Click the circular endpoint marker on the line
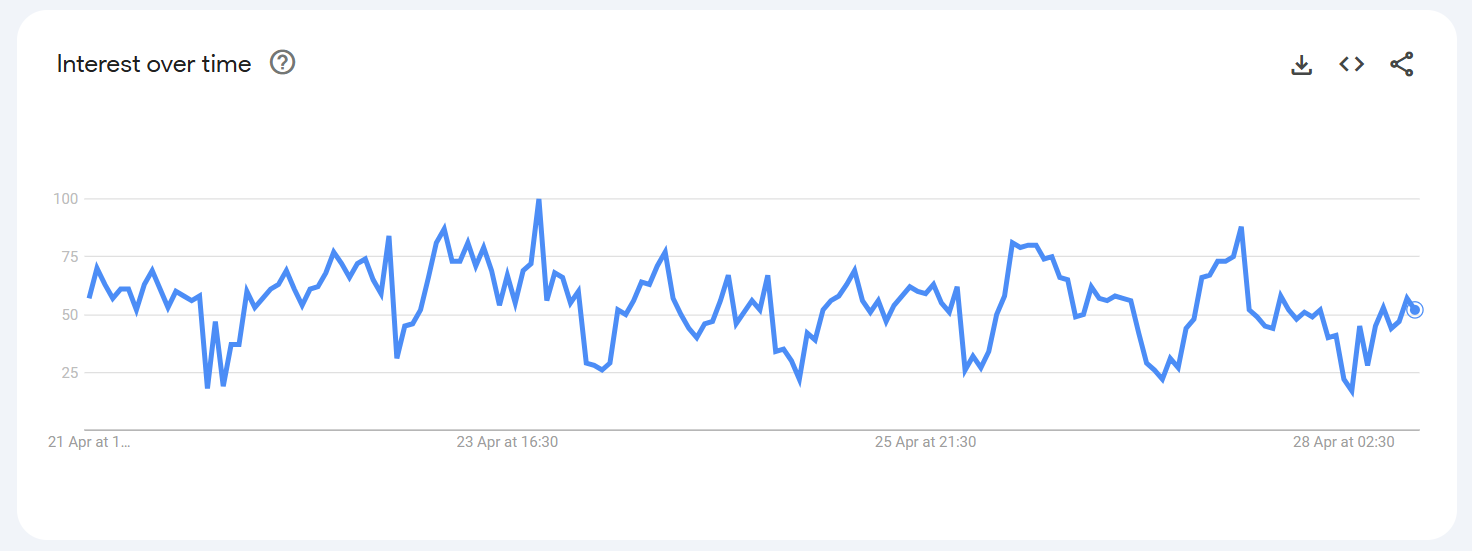 point(1414,310)
